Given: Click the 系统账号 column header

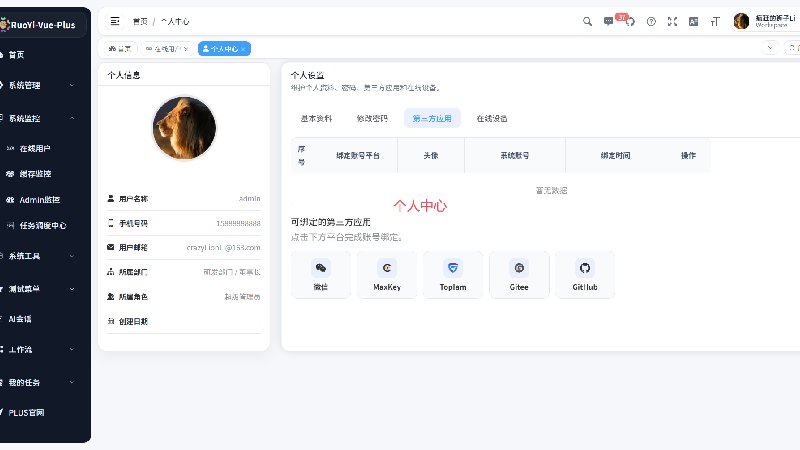Looking at the screenshot, I should [515, 156].
